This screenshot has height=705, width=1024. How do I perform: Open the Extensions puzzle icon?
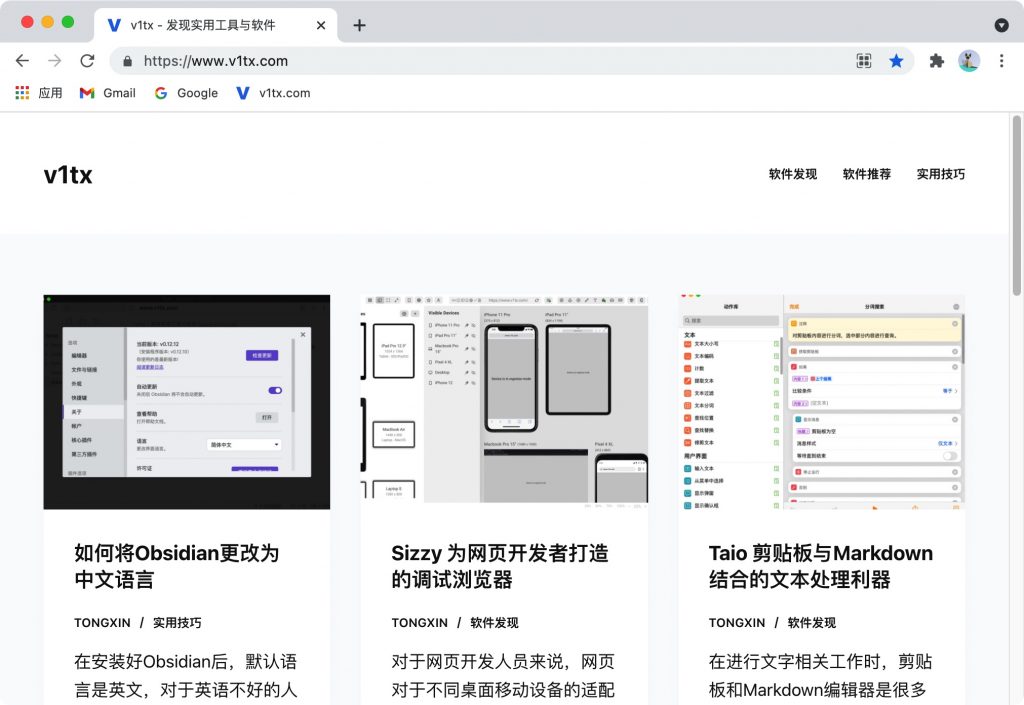point(936,61)
